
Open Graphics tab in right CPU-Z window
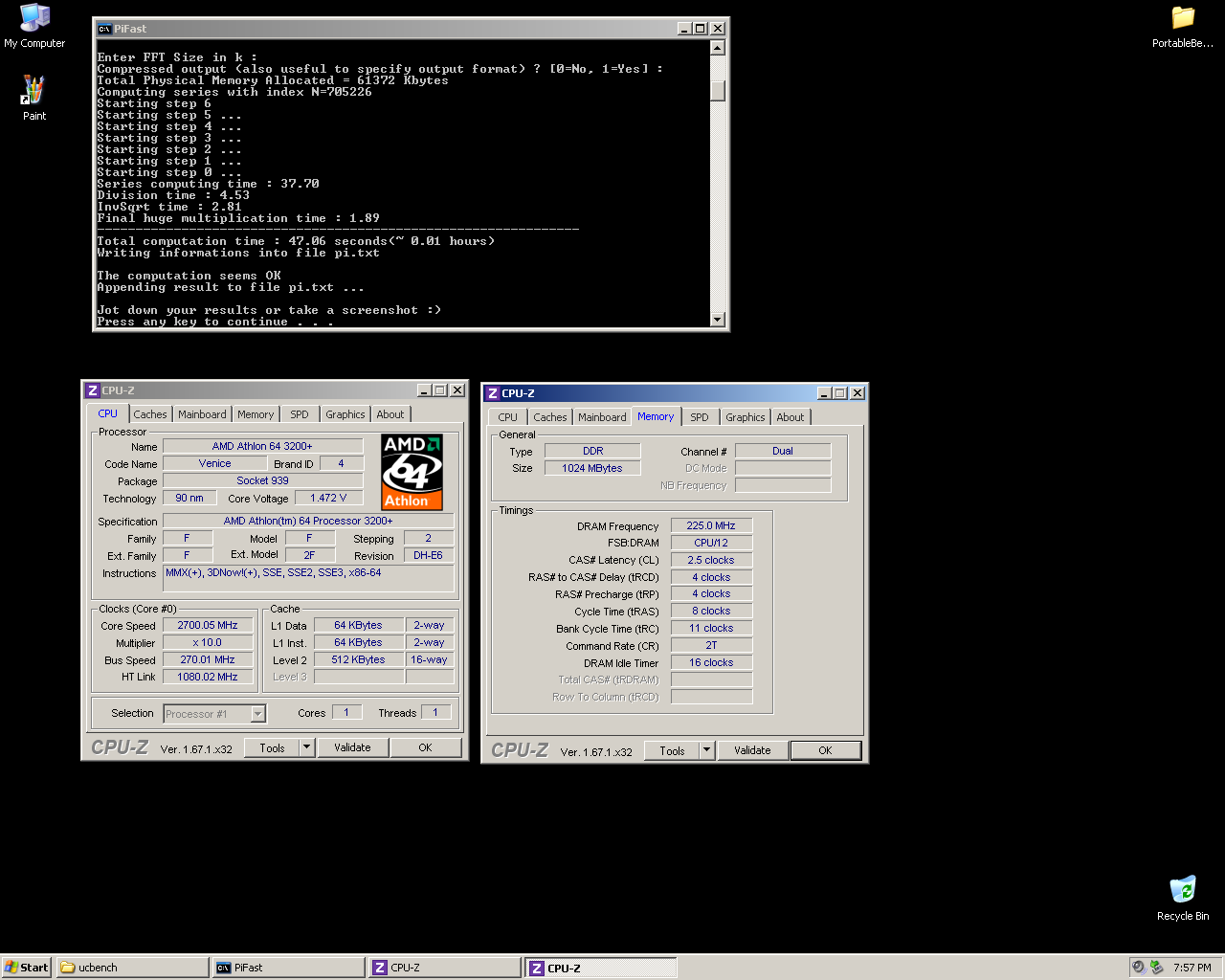[746, 417]
